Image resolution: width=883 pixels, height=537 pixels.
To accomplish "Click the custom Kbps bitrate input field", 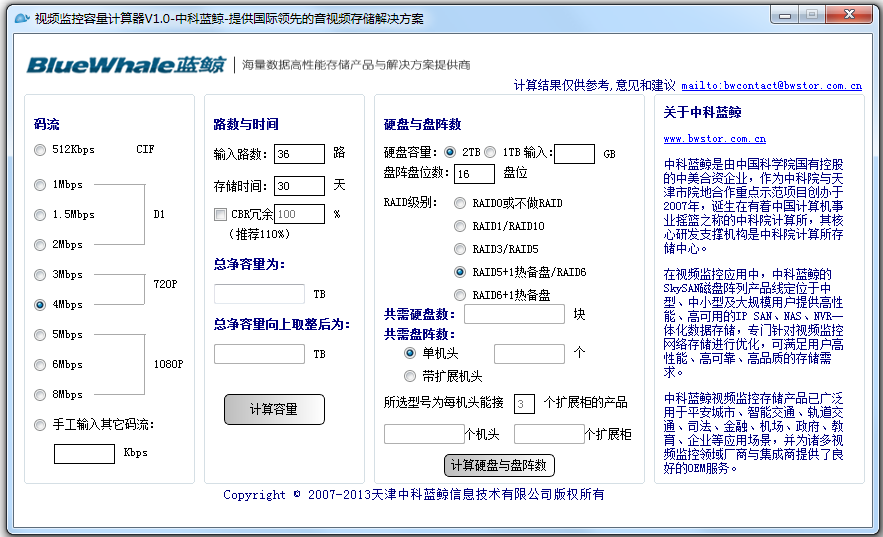I will pos(84,454).
